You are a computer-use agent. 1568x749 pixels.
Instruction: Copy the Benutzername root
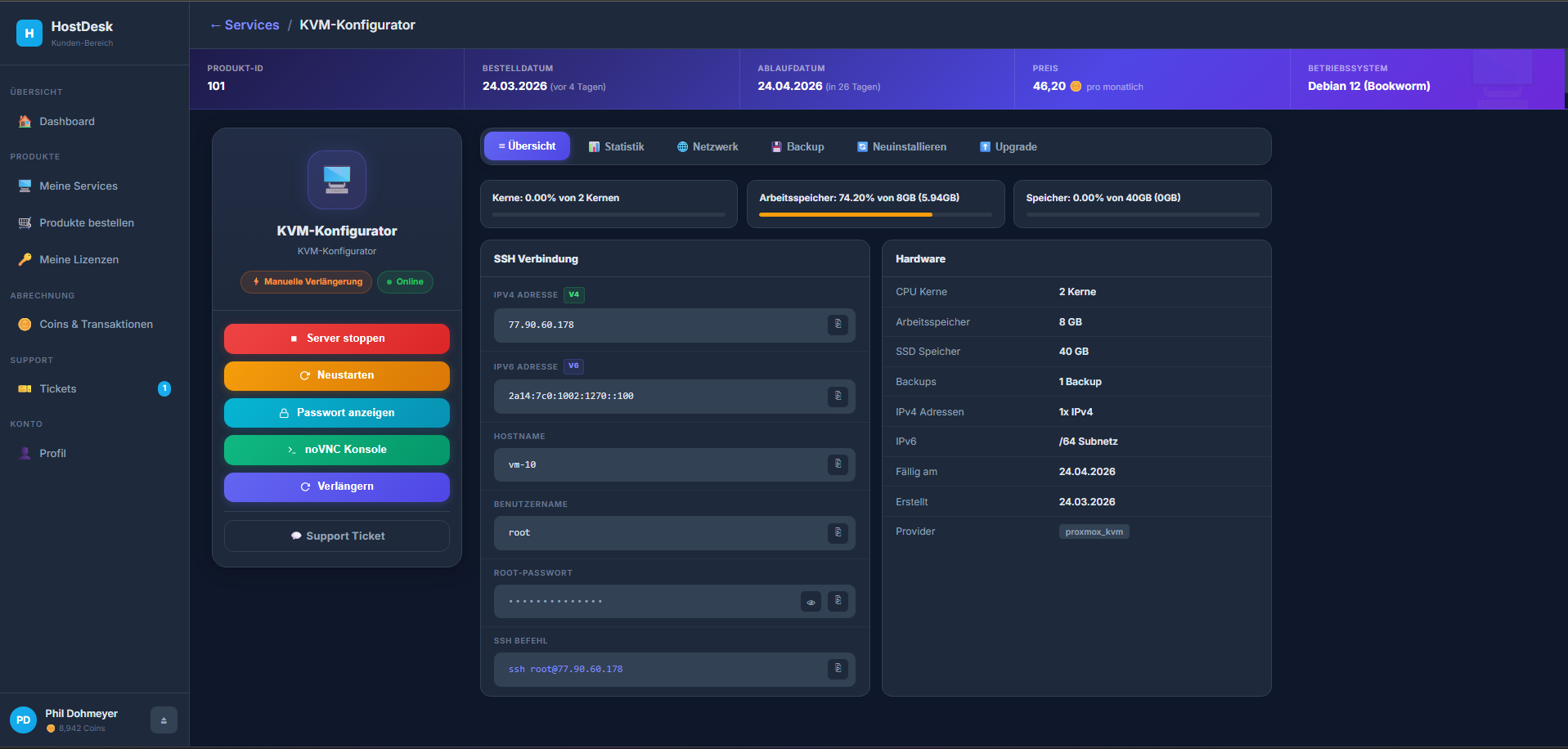click(x=838, y=533)
